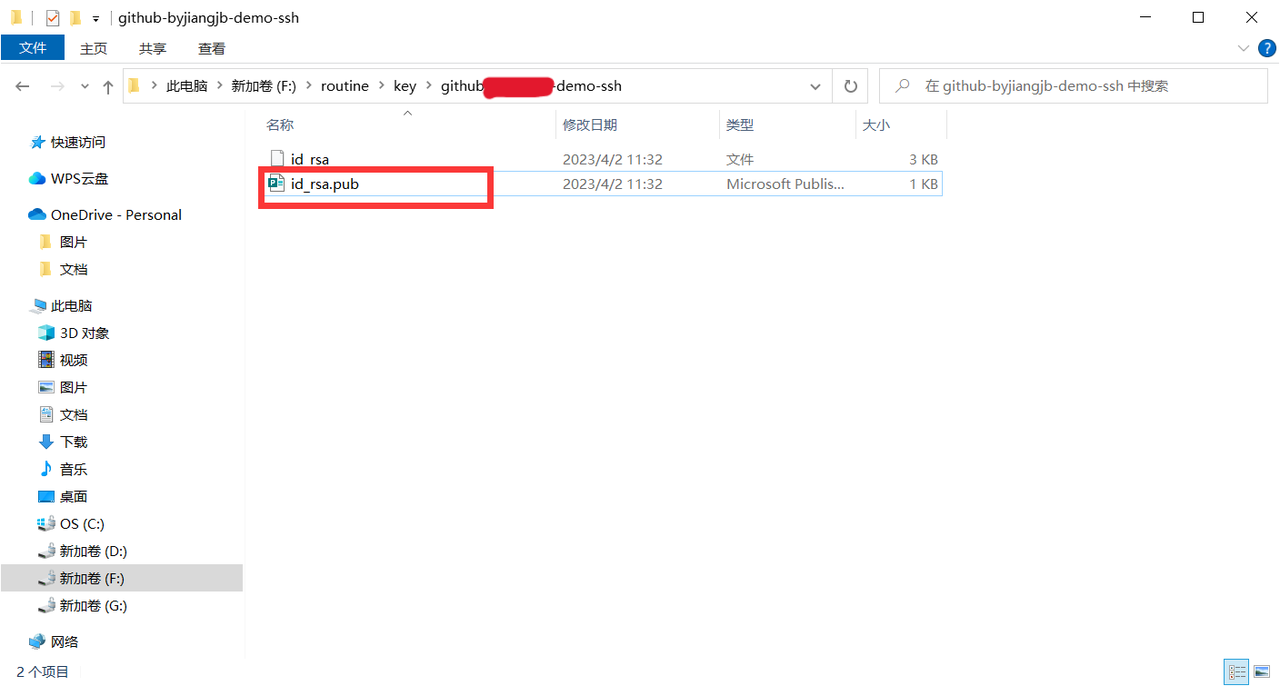Screen dimensions: 1280x686
Task: Open the Help question mark icon
Action: point(1266,47)
